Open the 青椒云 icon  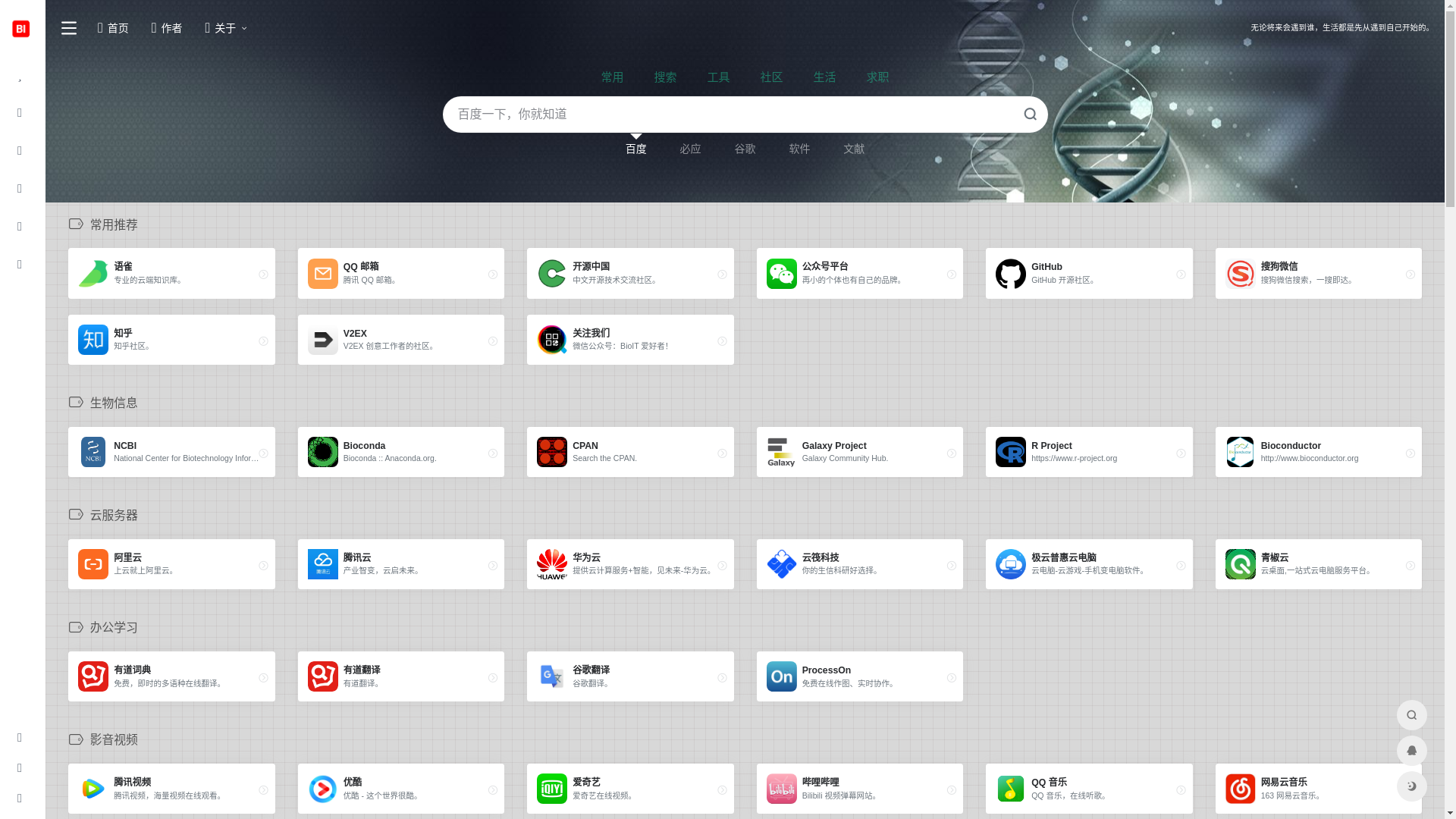(x=1241, y=564)
